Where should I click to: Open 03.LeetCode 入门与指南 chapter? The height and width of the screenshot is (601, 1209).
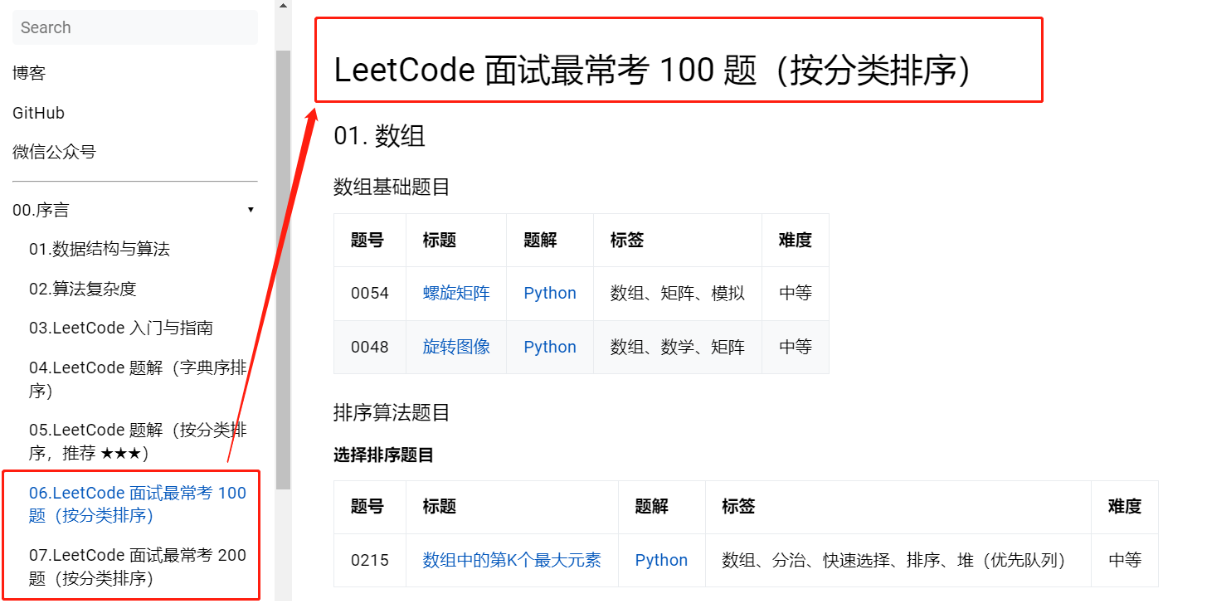pyautogui.click(x=120, y=328)
